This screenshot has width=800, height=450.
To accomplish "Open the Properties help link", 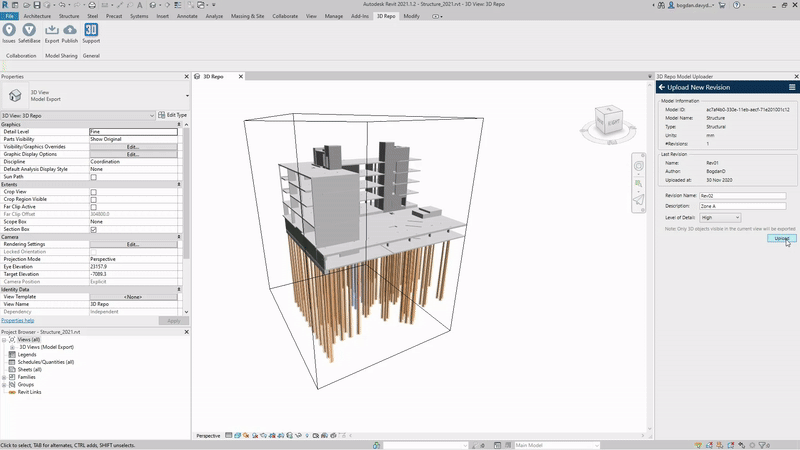I will pos(18,321).
